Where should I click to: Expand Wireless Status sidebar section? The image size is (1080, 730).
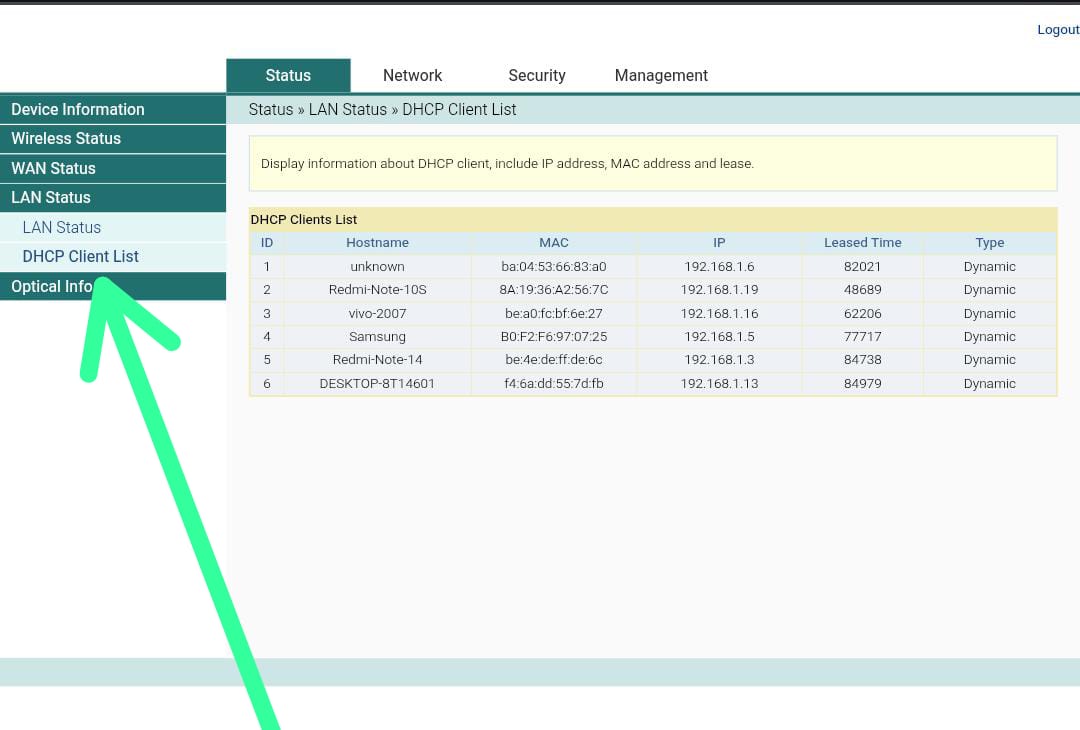[x=66, y=139]
